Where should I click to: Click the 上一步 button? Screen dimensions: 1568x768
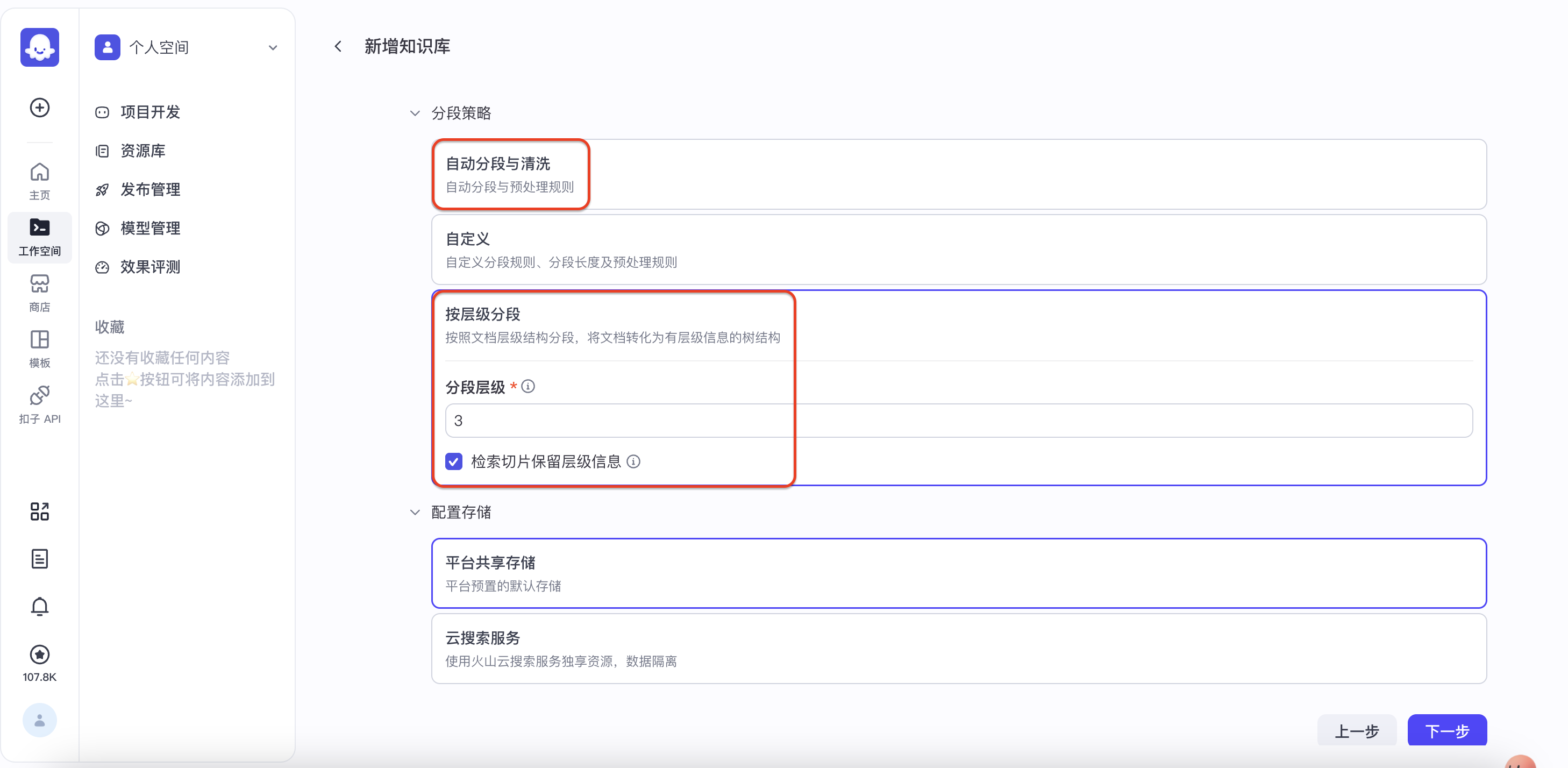pos(1356,730)
